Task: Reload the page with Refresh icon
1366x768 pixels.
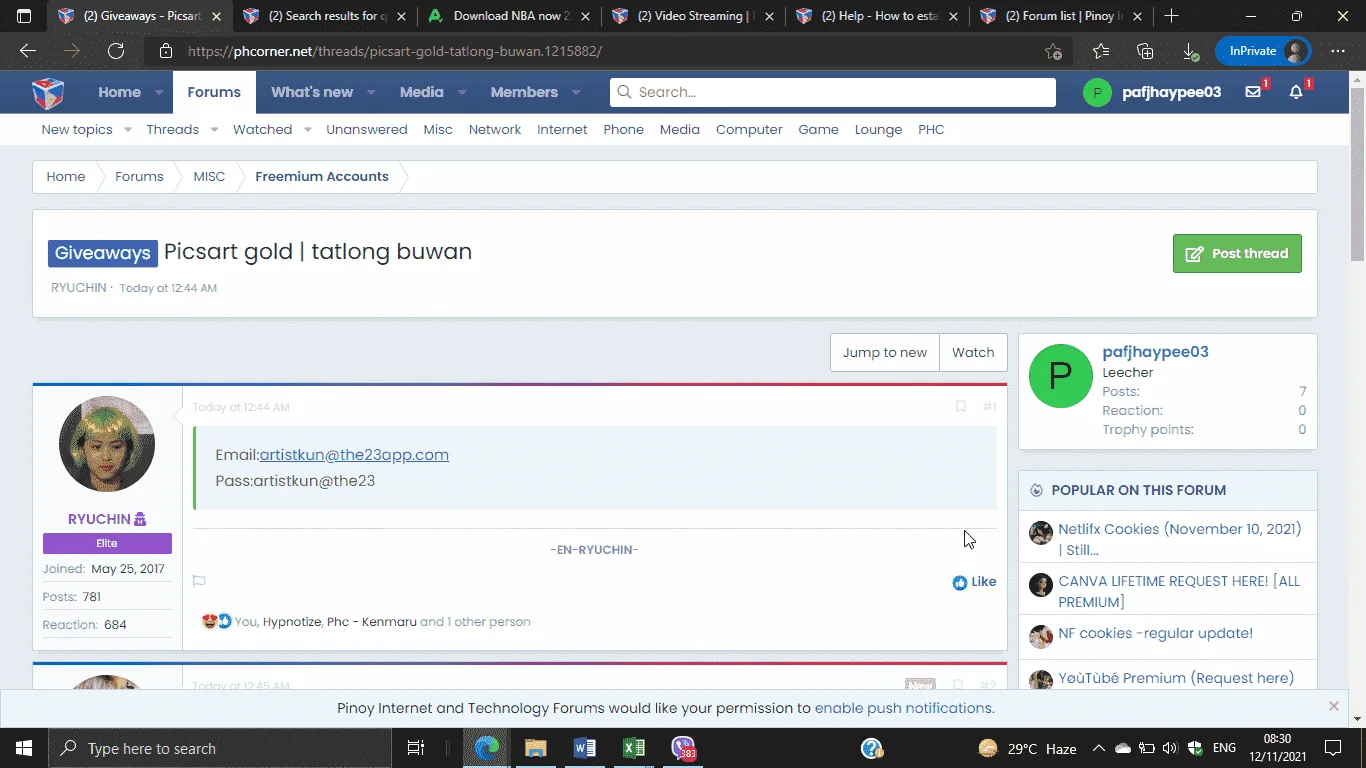Action: coord(116,51)
